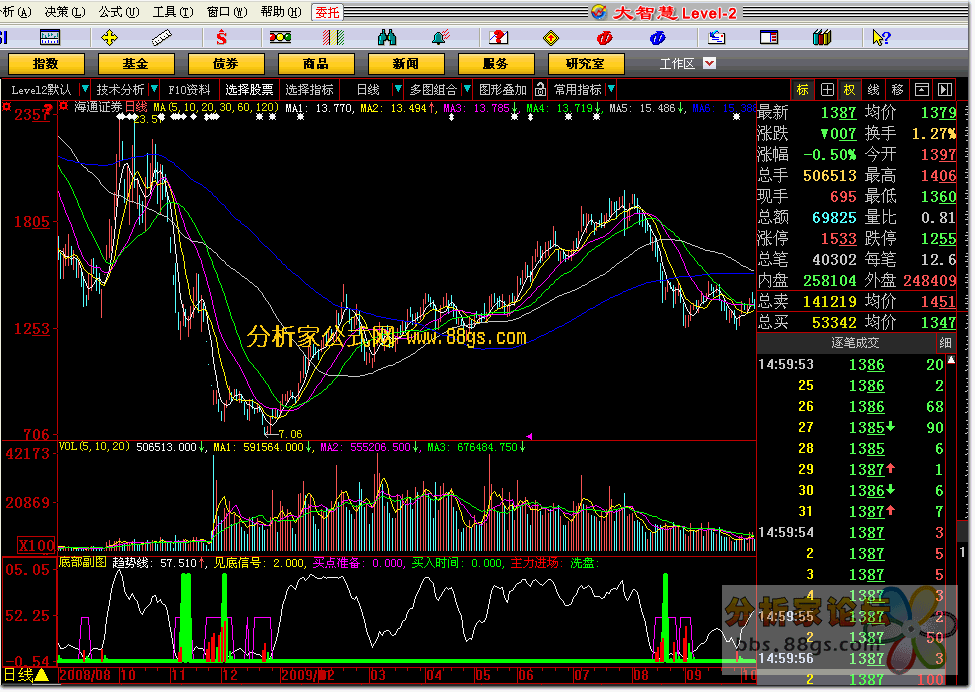Click the red circular phi icon

(604, 38)
